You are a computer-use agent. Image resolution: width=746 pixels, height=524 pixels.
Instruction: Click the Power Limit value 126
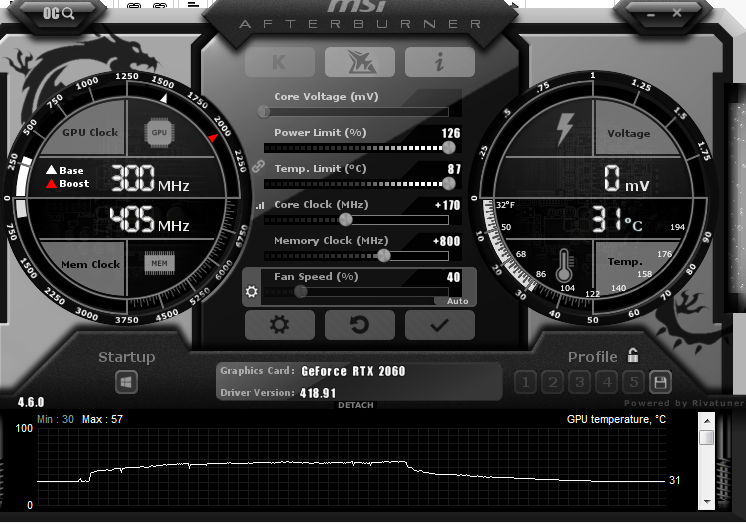tap(451, 133)
